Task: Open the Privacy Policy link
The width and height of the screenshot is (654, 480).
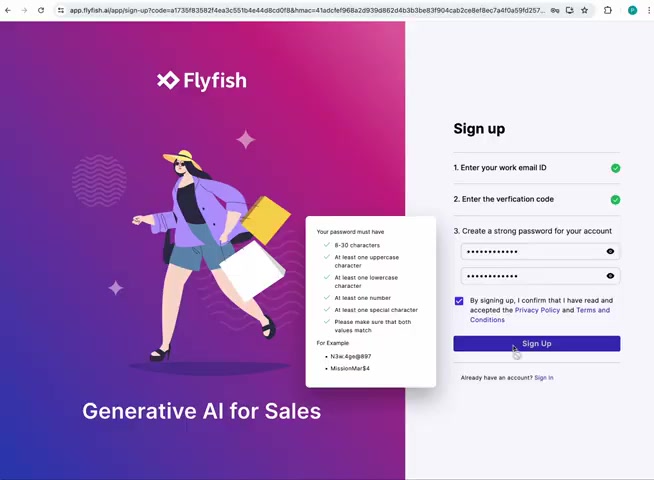Action: click(x=537, y=310)
